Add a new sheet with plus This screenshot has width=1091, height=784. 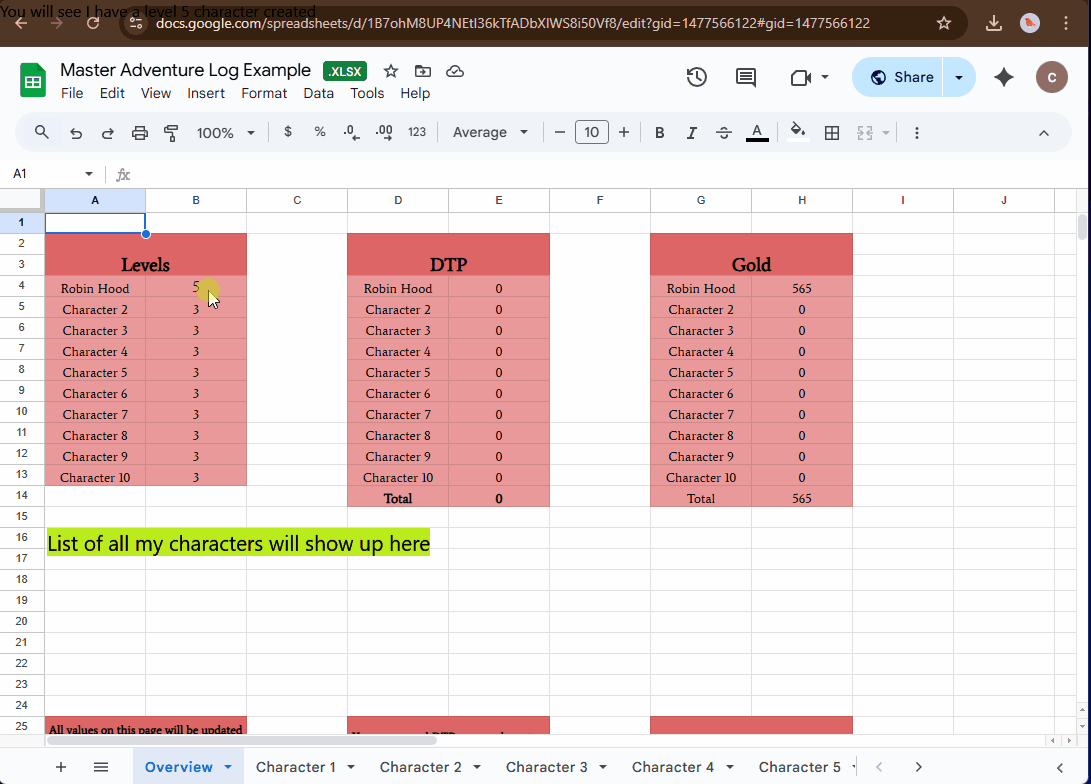(x=61, y=767)
